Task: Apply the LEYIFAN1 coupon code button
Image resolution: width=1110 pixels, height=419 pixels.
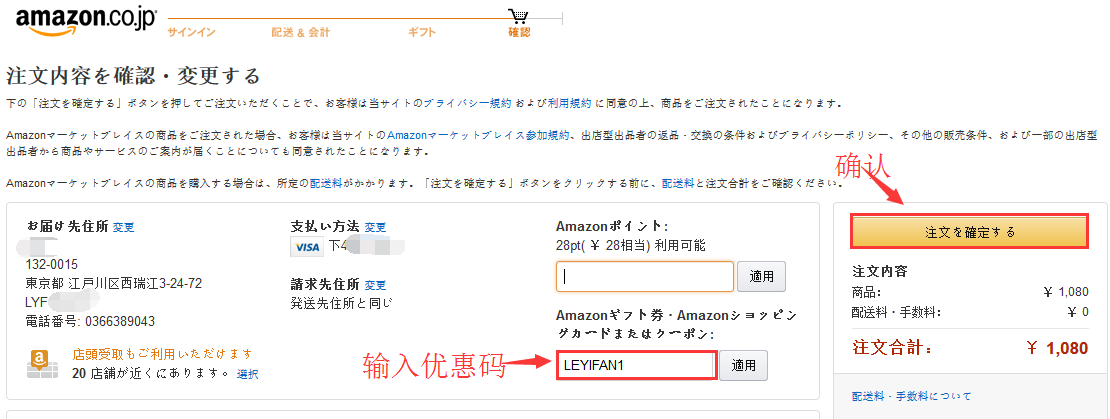Action: pyautogui.click(x=743, y=366)
